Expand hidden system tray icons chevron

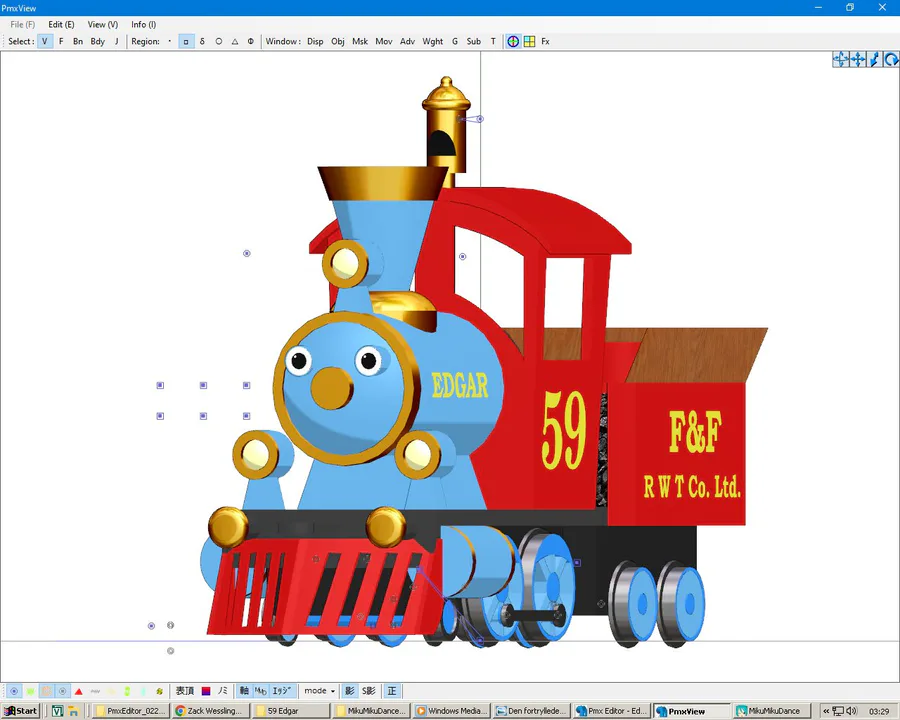pyautogui.click(x=827, y=711)
